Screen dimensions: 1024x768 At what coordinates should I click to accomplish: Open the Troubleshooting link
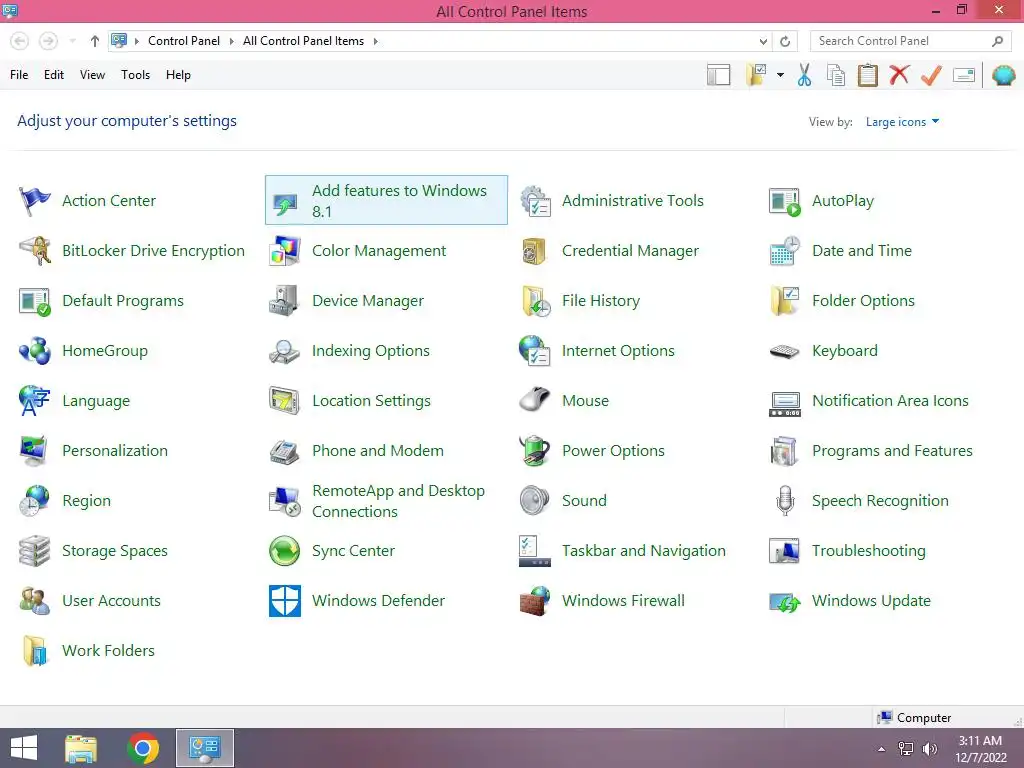tap(869, 551)
